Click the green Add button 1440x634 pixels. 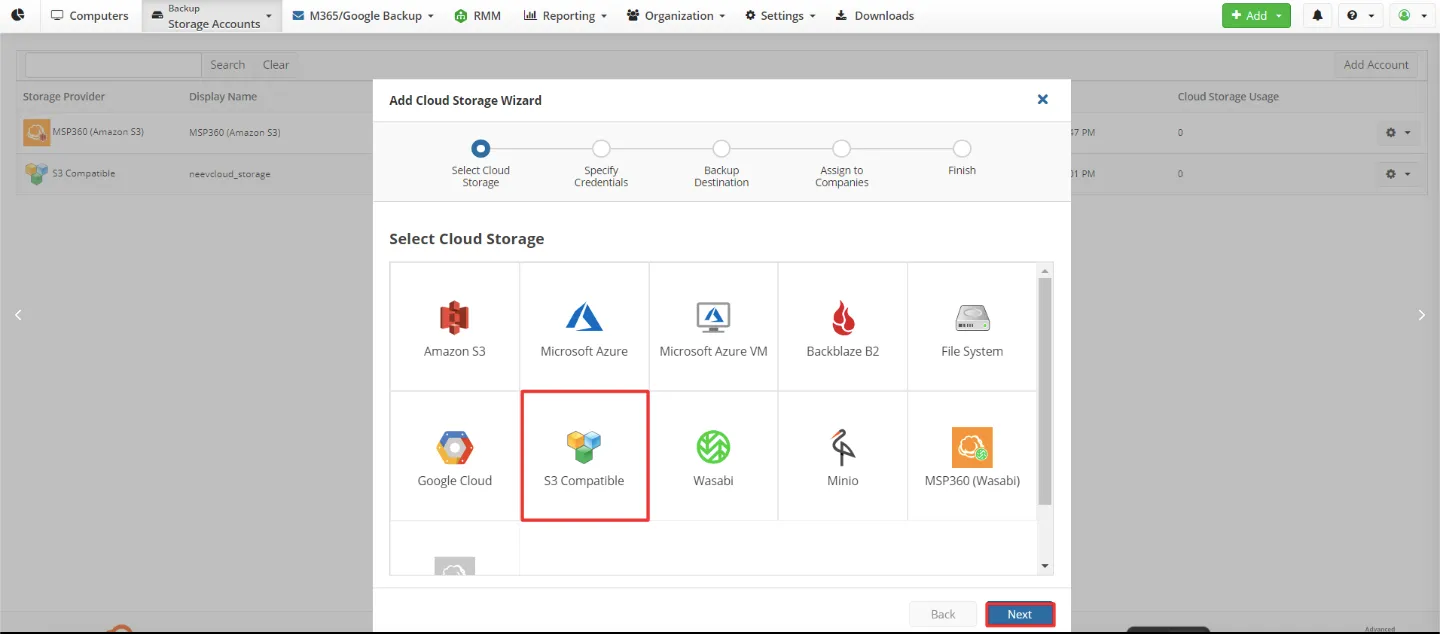click(1256, 15)
